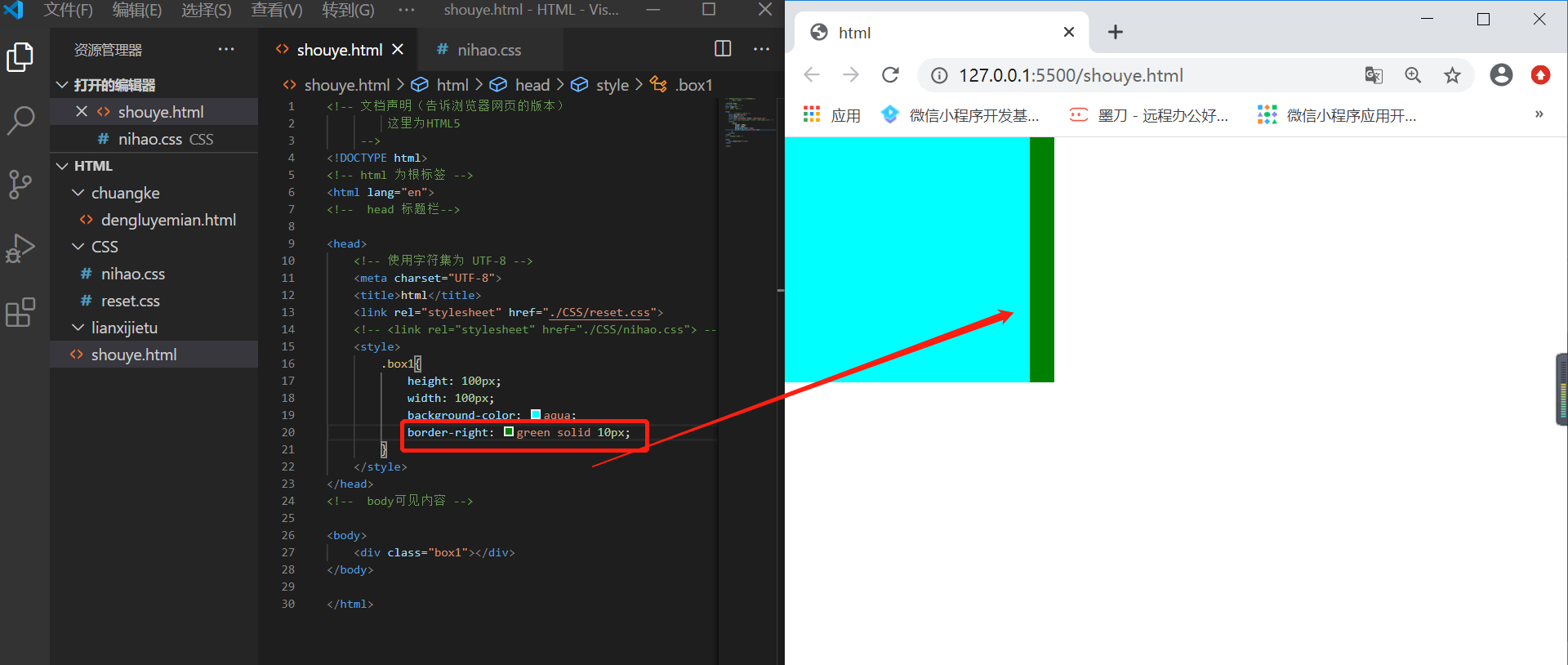
Task: Open Explorer panel ellipsis menu
Action: pyautogui.click(x=226, y=49)
